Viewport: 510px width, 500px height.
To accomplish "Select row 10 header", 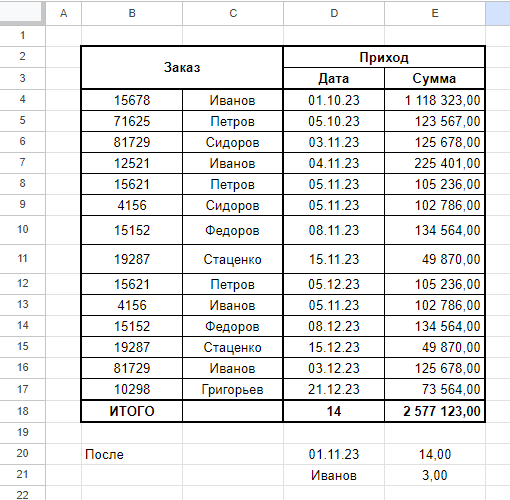I will pyautogui.click(x=22, y=230).
